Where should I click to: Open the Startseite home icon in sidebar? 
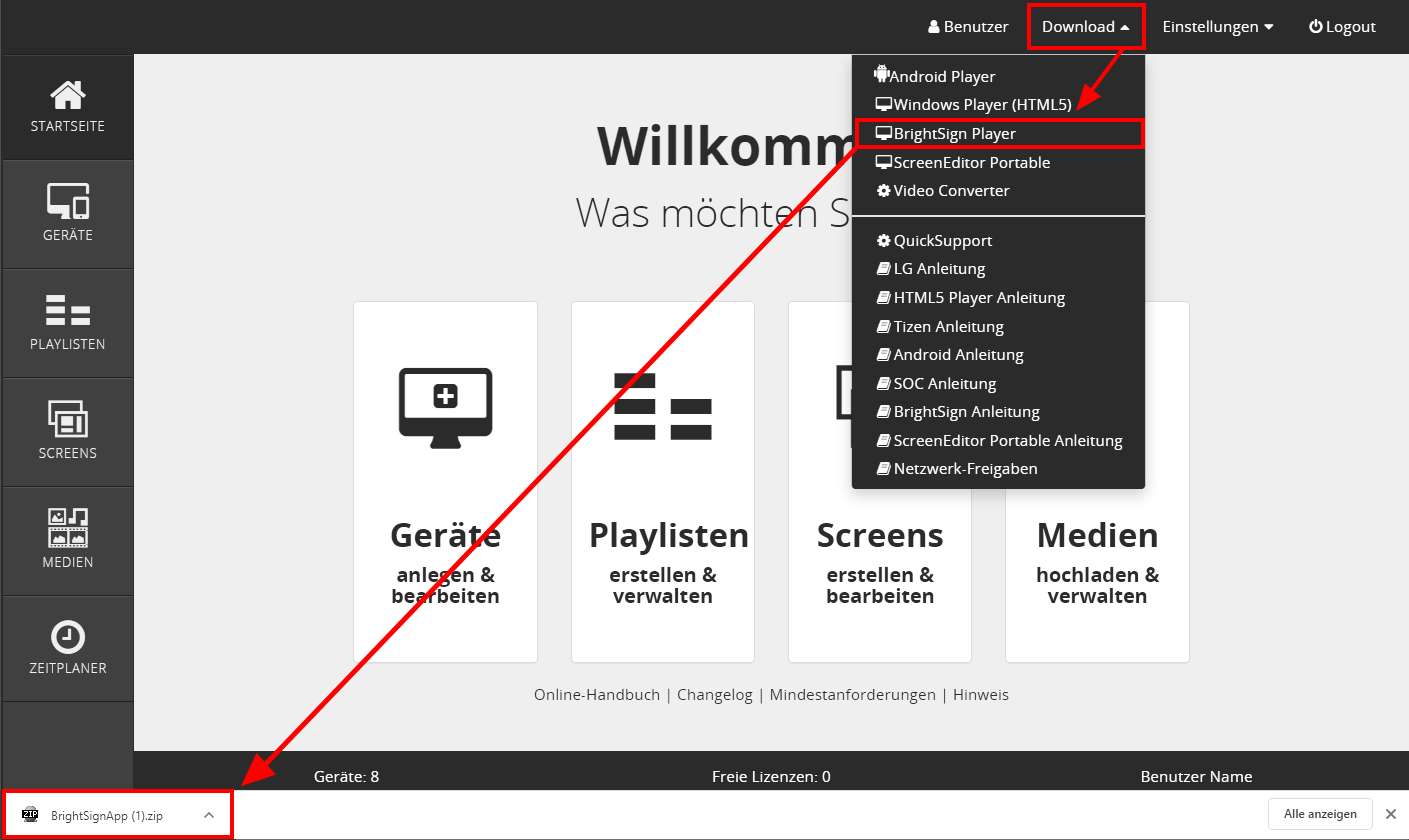click(x=67, y=97)
